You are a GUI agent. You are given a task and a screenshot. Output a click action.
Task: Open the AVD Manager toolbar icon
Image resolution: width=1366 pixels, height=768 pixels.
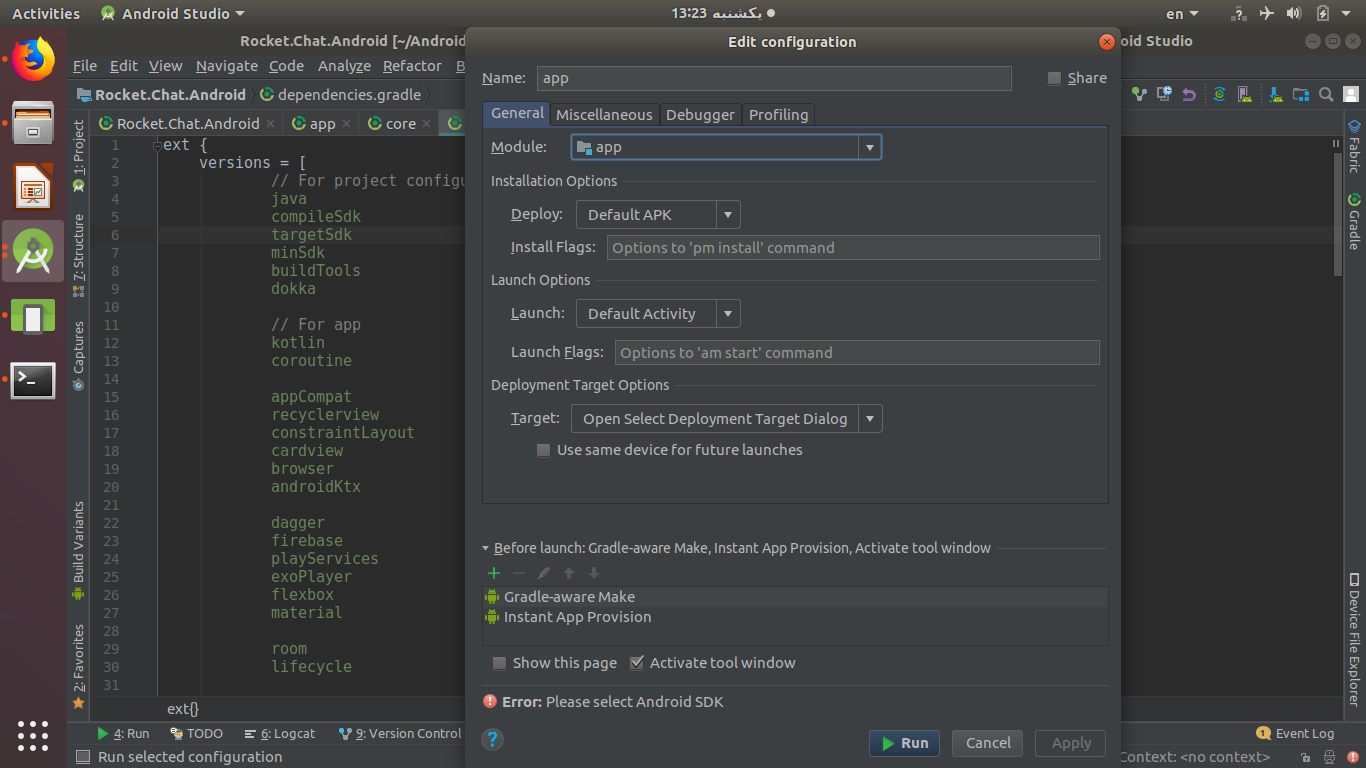[1244, 94]
